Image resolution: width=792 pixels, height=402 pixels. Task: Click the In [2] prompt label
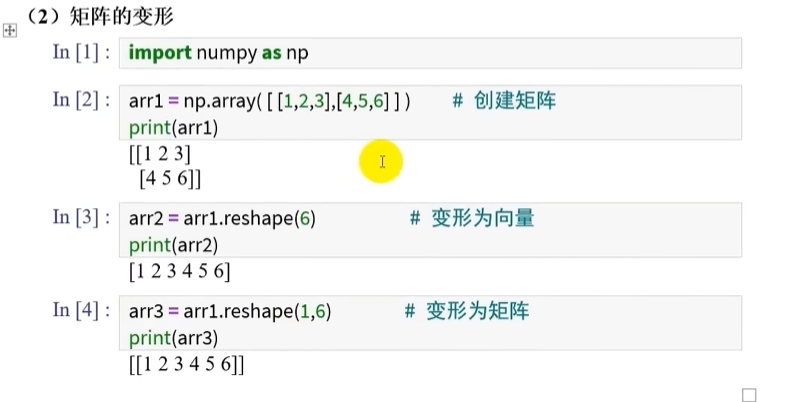(82, 100)
